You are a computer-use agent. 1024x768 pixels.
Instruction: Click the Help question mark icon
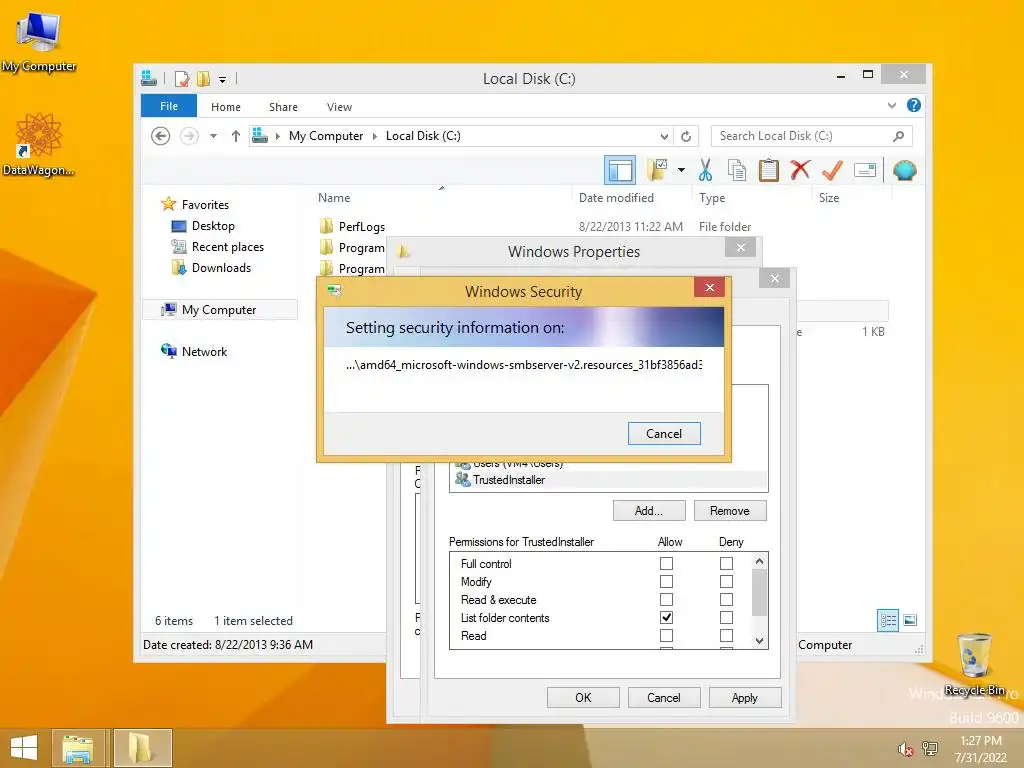coord(914,105)
